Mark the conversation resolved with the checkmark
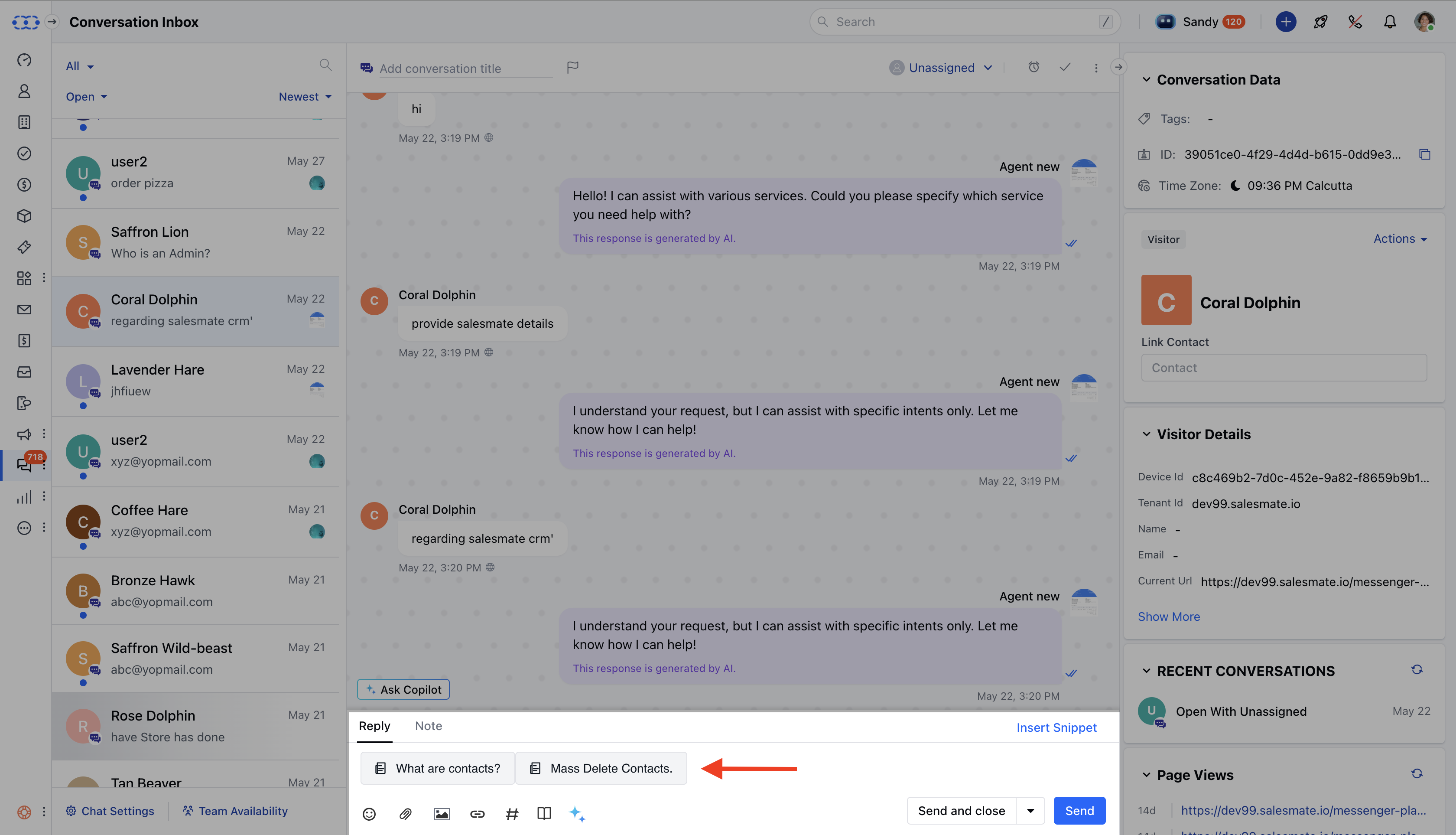The width and height of the screenshot is (1456, 835). point(1065,68)
